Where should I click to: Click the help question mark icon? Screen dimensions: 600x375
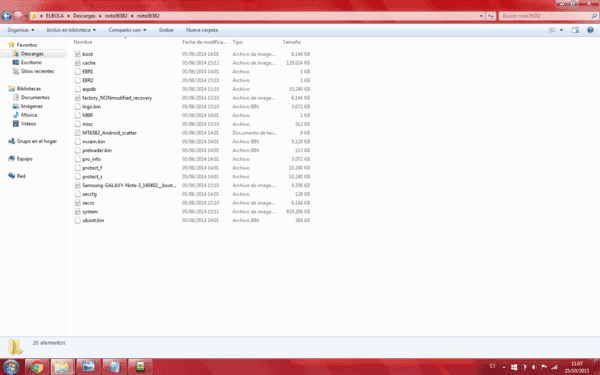590,30
